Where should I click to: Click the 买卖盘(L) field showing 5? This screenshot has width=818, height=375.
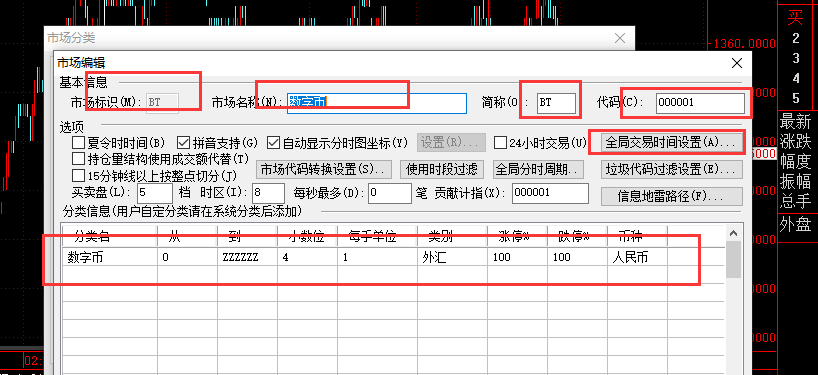155,192
